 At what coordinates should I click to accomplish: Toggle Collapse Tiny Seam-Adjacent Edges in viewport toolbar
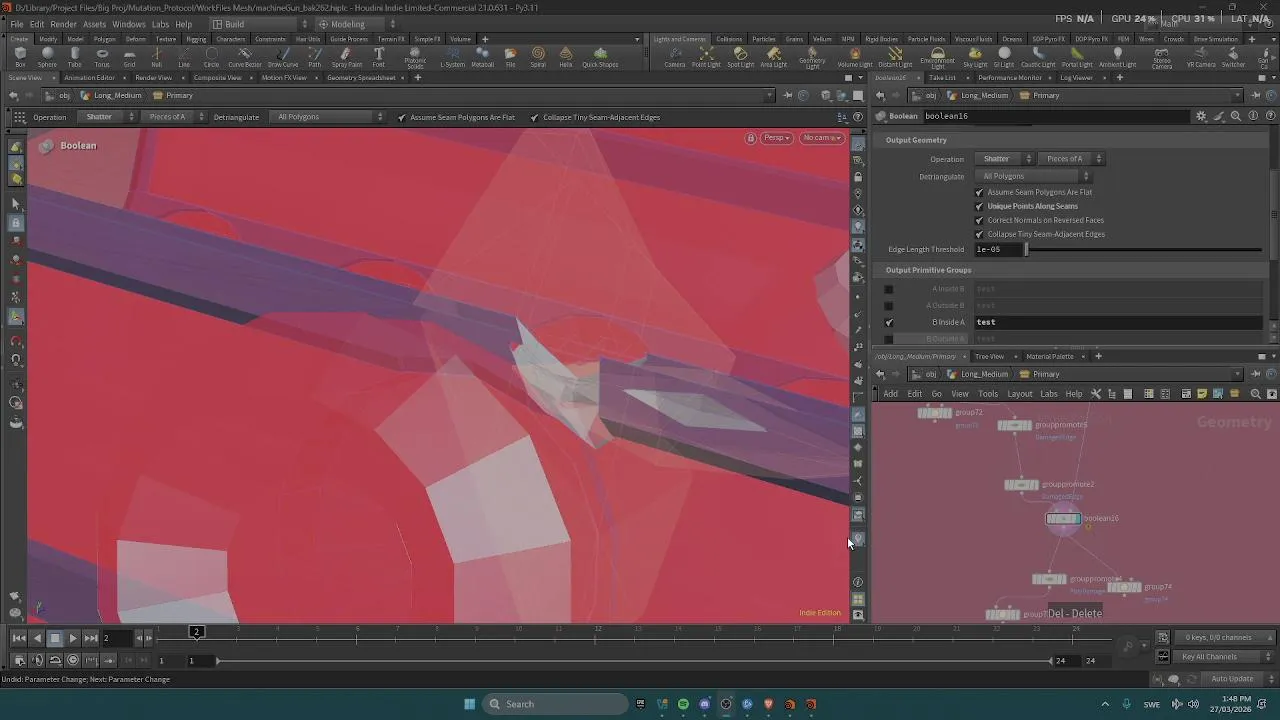[x=534, y=117]
